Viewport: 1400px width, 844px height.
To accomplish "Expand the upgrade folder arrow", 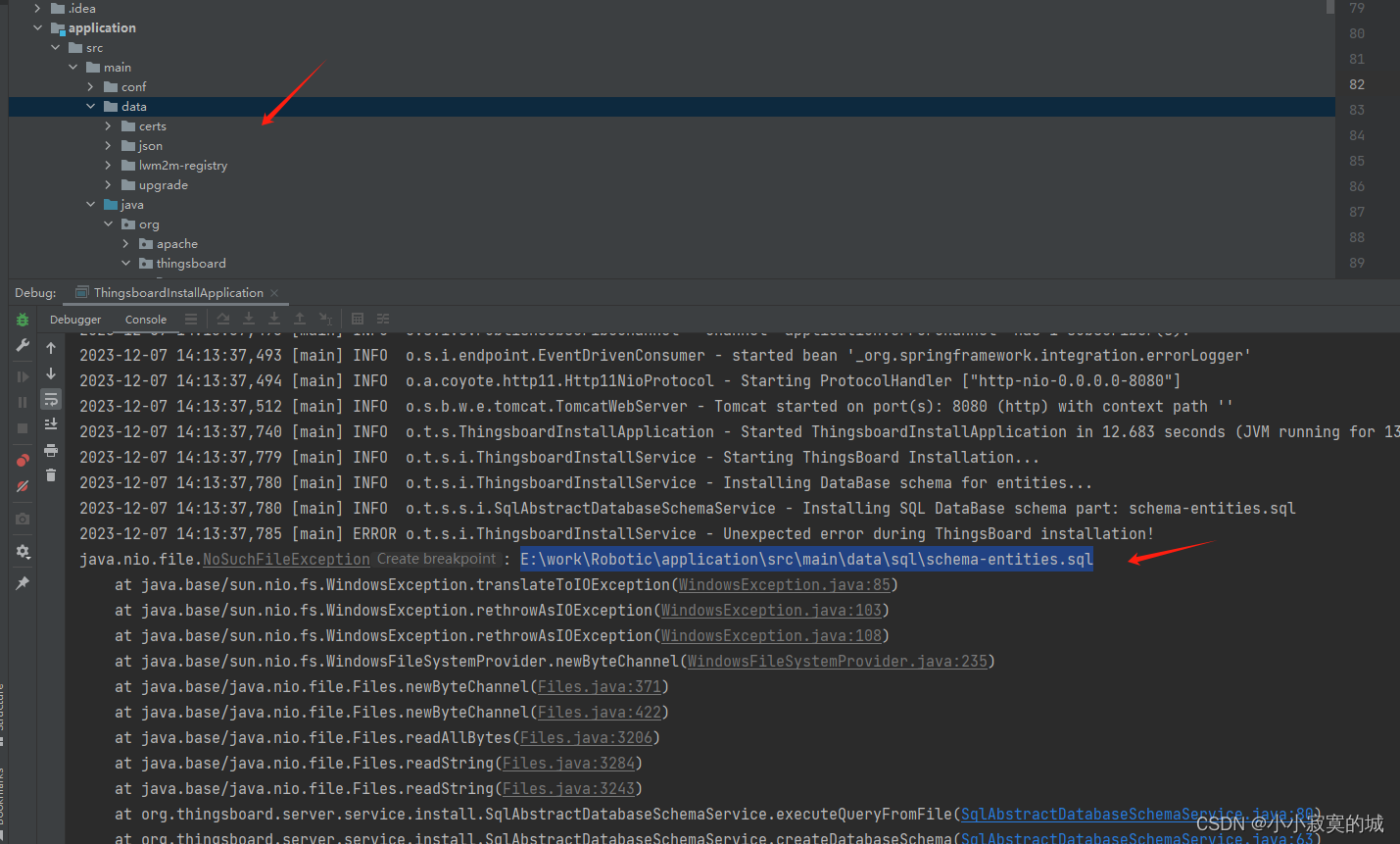I will click(108, 184).
